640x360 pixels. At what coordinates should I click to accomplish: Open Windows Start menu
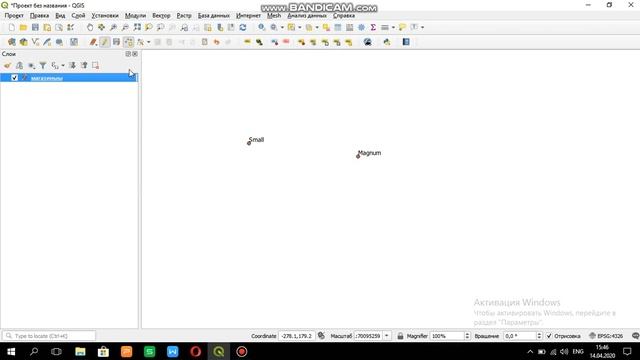pos(11,351)
